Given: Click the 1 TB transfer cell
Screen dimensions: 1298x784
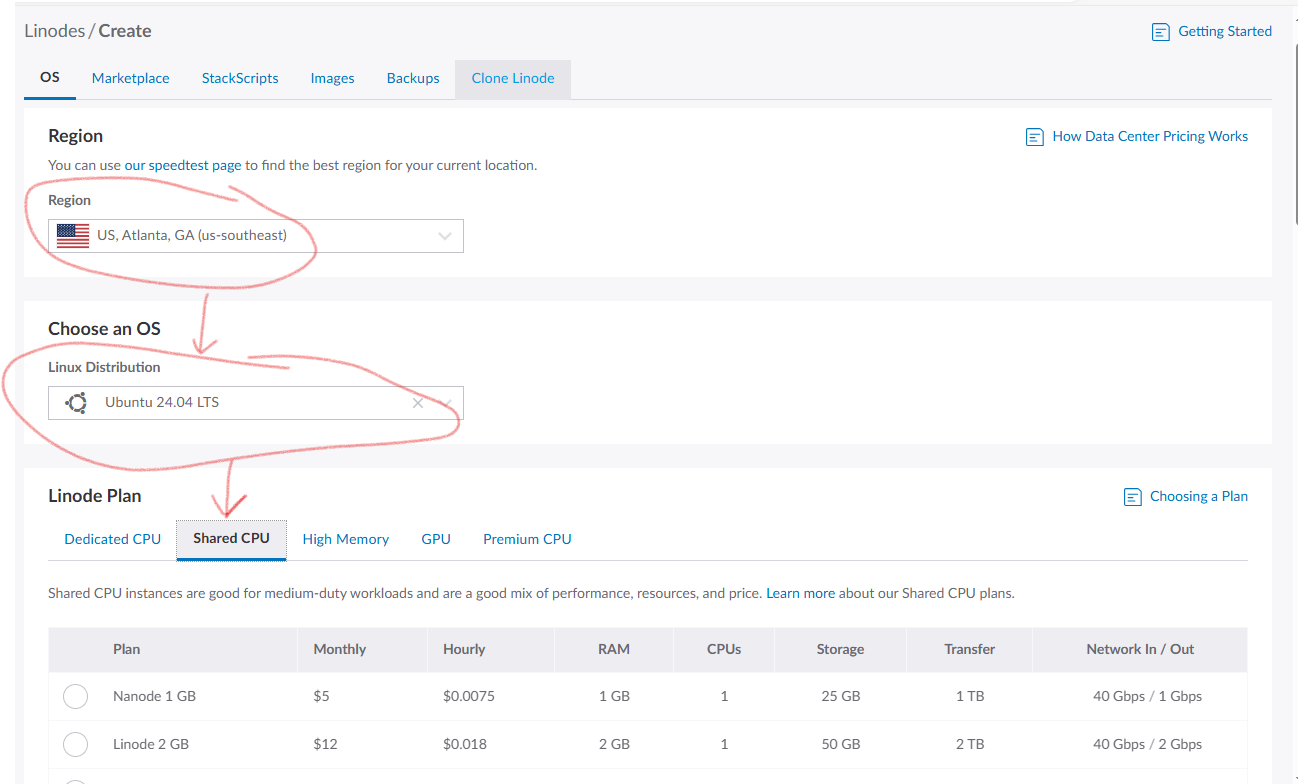Looking at the screenshot, I should click(x=970, y=697).
